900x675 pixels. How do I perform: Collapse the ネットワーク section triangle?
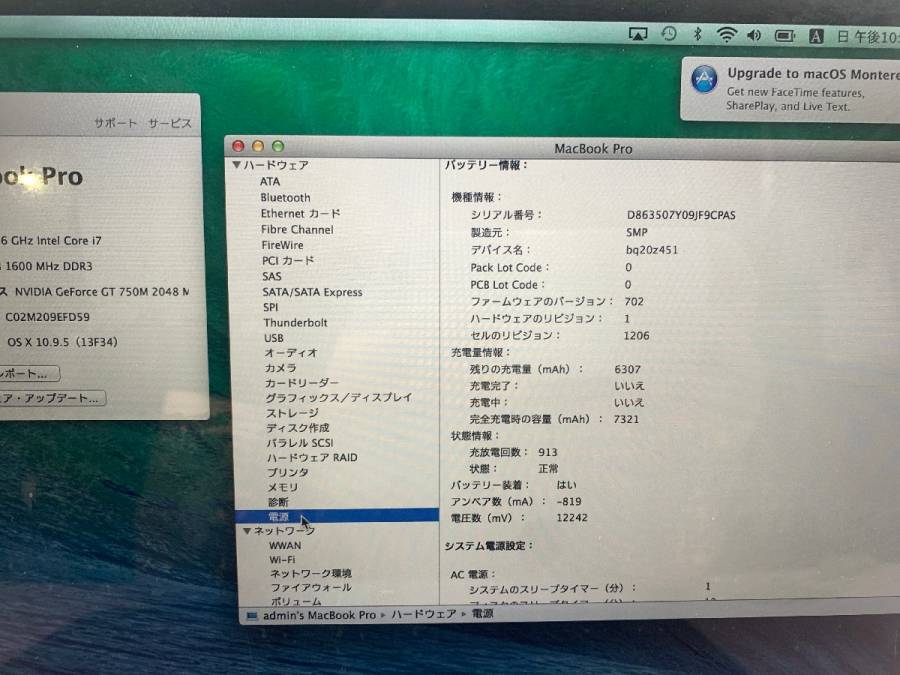(247, 531)
